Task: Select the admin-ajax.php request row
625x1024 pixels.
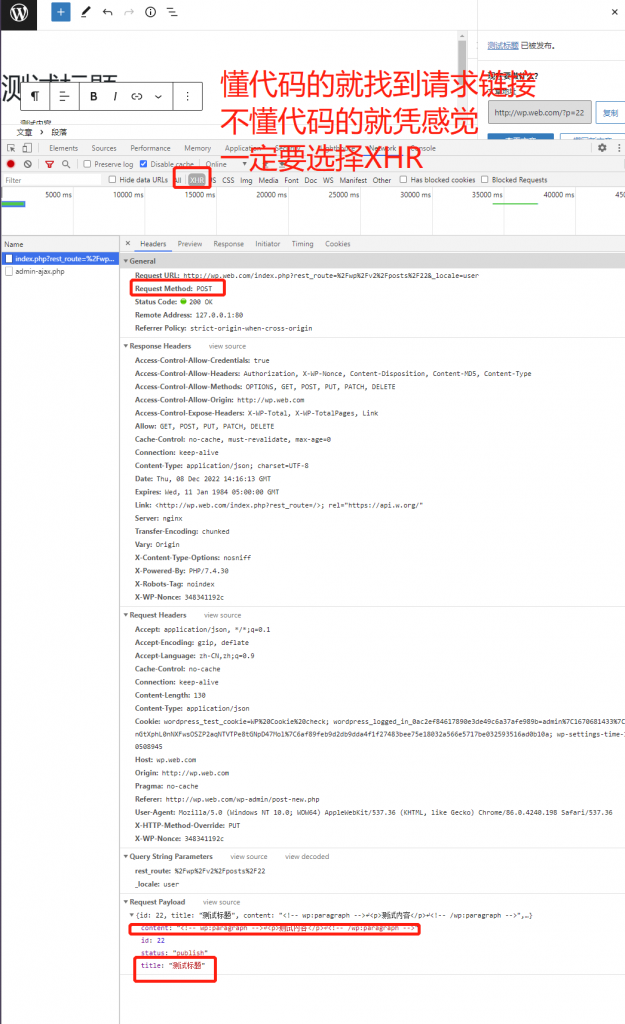Action: point(60,271)
